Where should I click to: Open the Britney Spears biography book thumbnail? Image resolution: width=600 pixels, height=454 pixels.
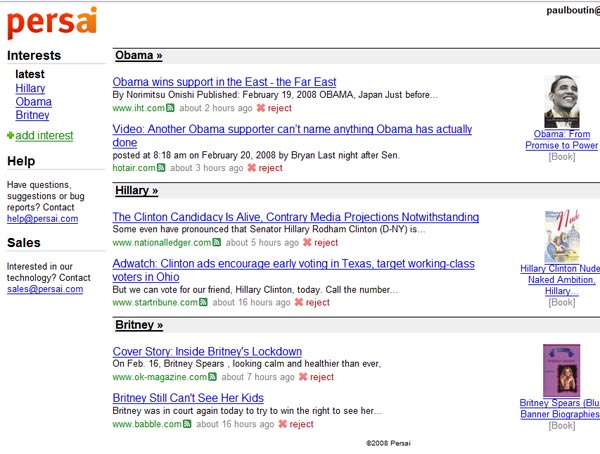561,371
